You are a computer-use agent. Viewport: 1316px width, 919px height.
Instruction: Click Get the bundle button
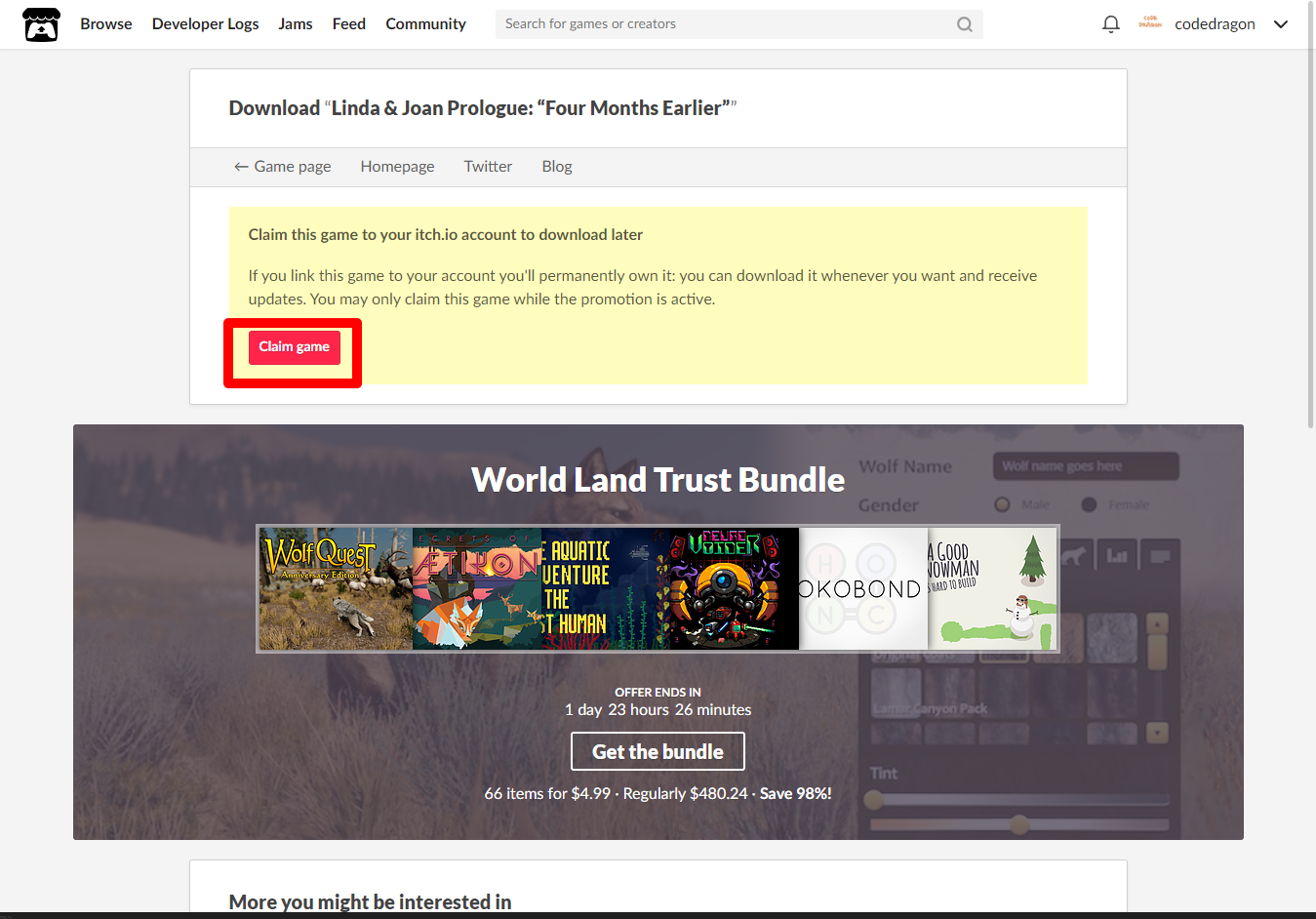click(658, 751)
